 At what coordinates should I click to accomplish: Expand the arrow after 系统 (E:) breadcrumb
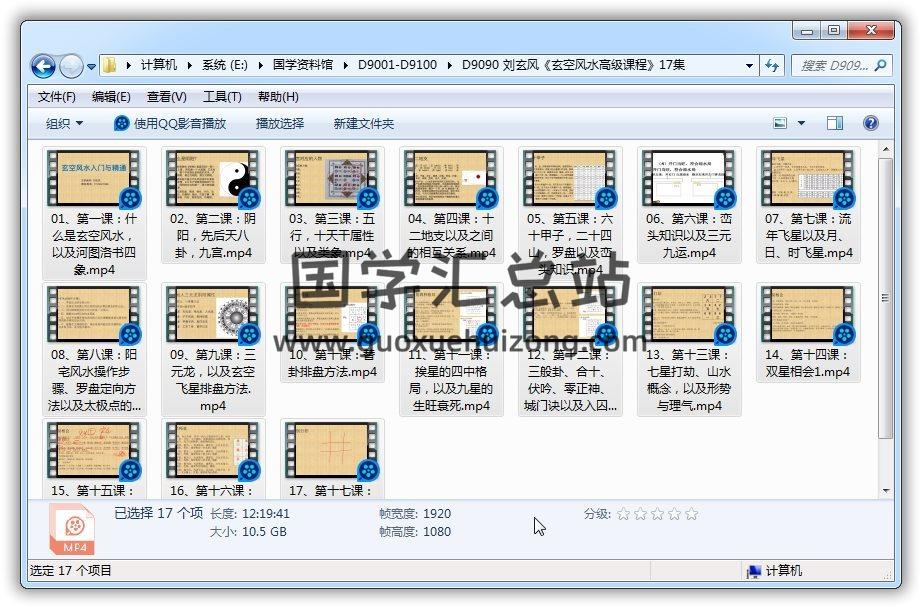pos(260,65)
